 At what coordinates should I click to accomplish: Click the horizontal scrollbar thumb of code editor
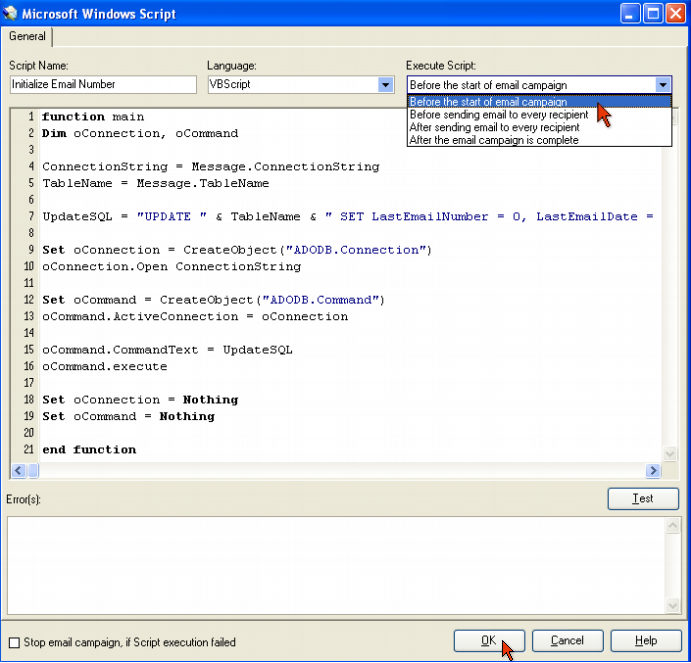(x=33, y=470)
